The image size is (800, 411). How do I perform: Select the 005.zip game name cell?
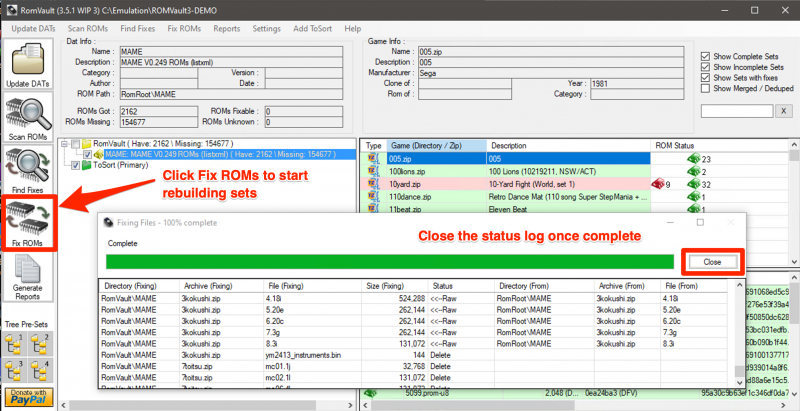[x=437, y=159]
